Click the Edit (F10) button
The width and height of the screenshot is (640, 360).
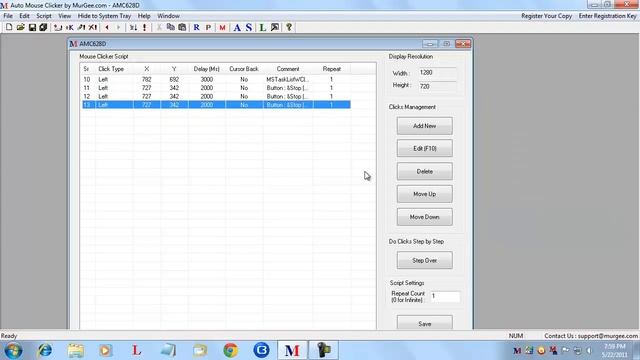coord(424,148)
